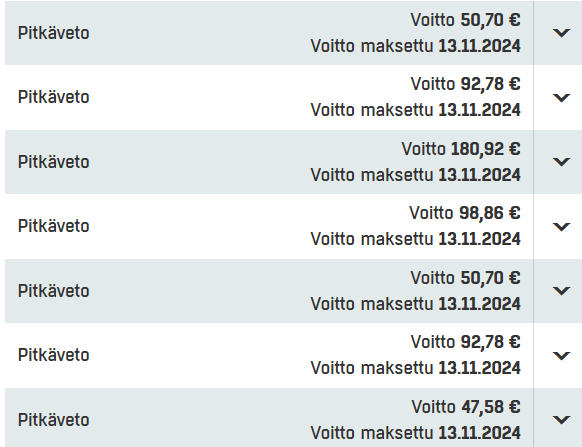Screen dimensions: 582x447
Task: Open chevron of the topmost 50,70 € row
Action: (x=561, y=33)
